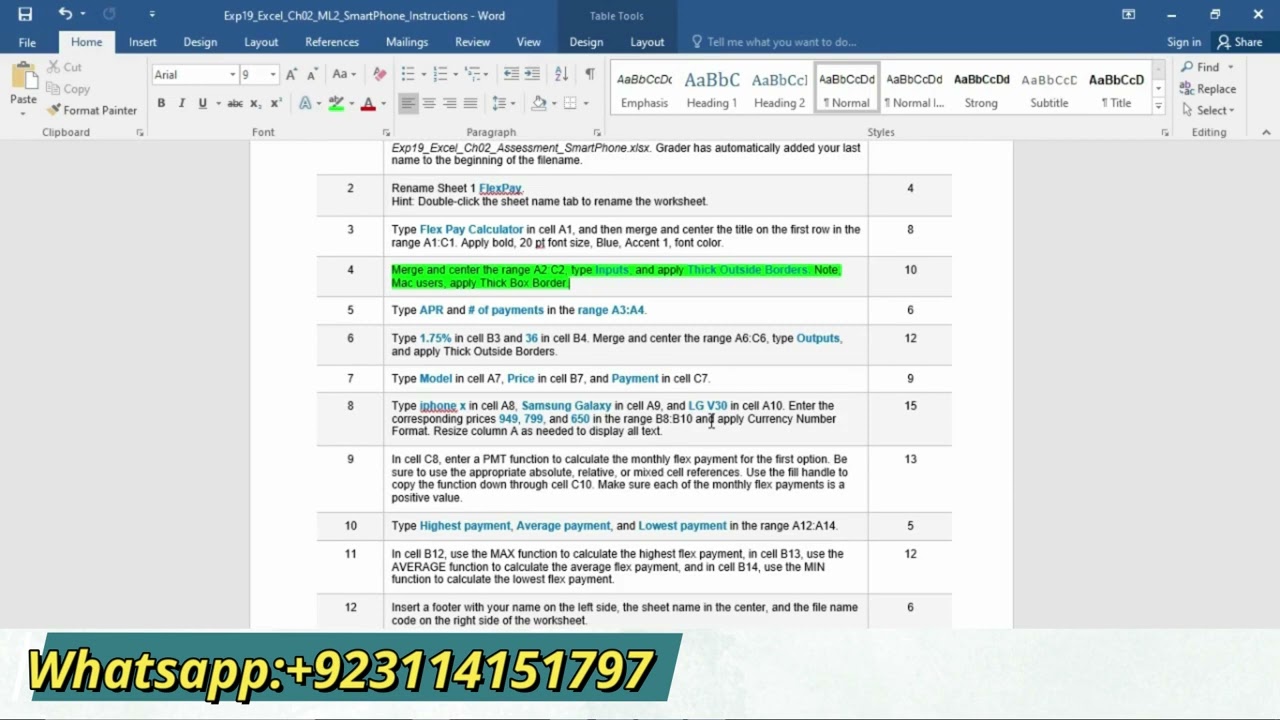Center-align the paragraph
Screen dimensions: 1280x720
[x=429, y=103]
